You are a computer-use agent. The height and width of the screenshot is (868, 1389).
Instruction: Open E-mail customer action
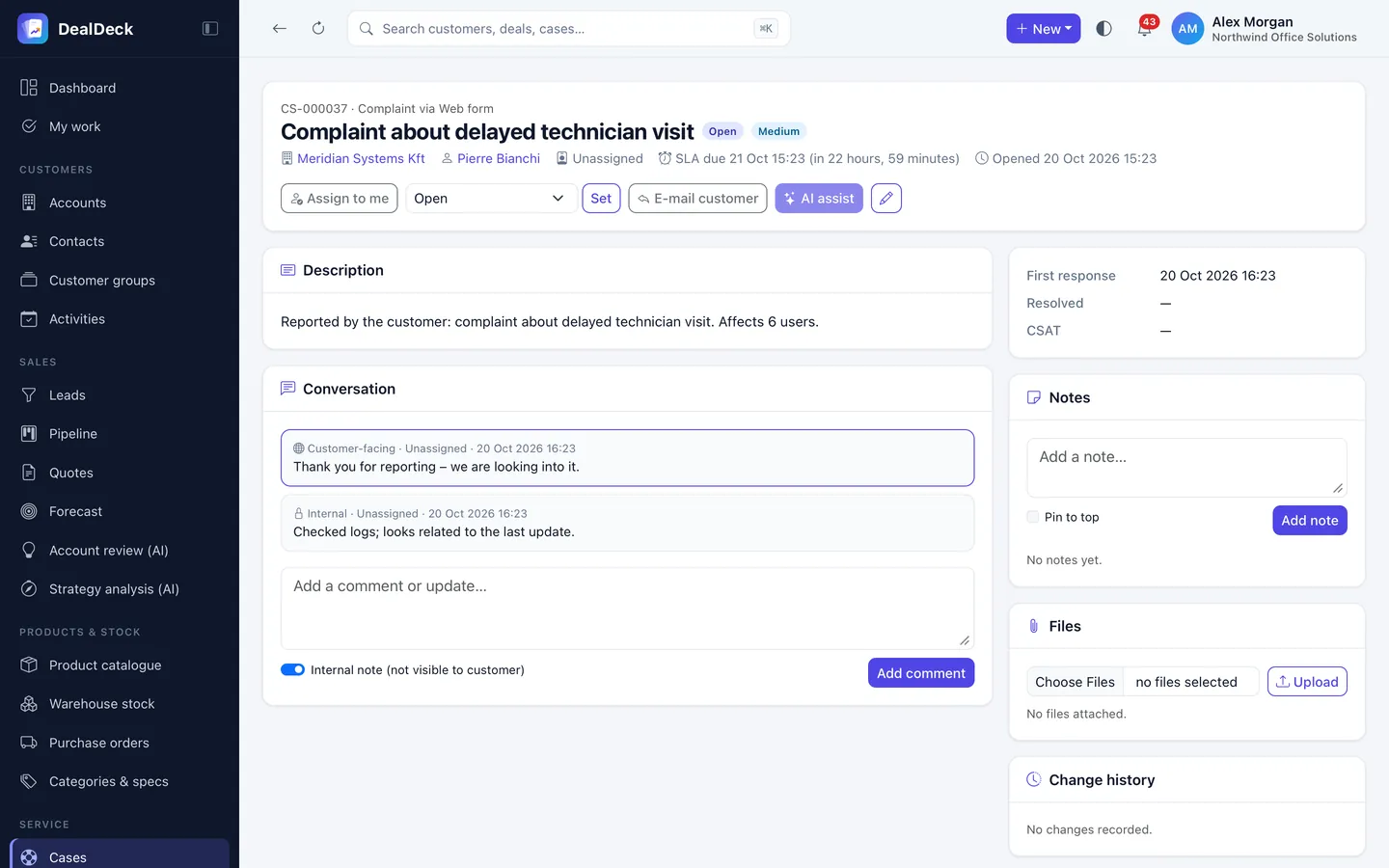tap(697, 198)
